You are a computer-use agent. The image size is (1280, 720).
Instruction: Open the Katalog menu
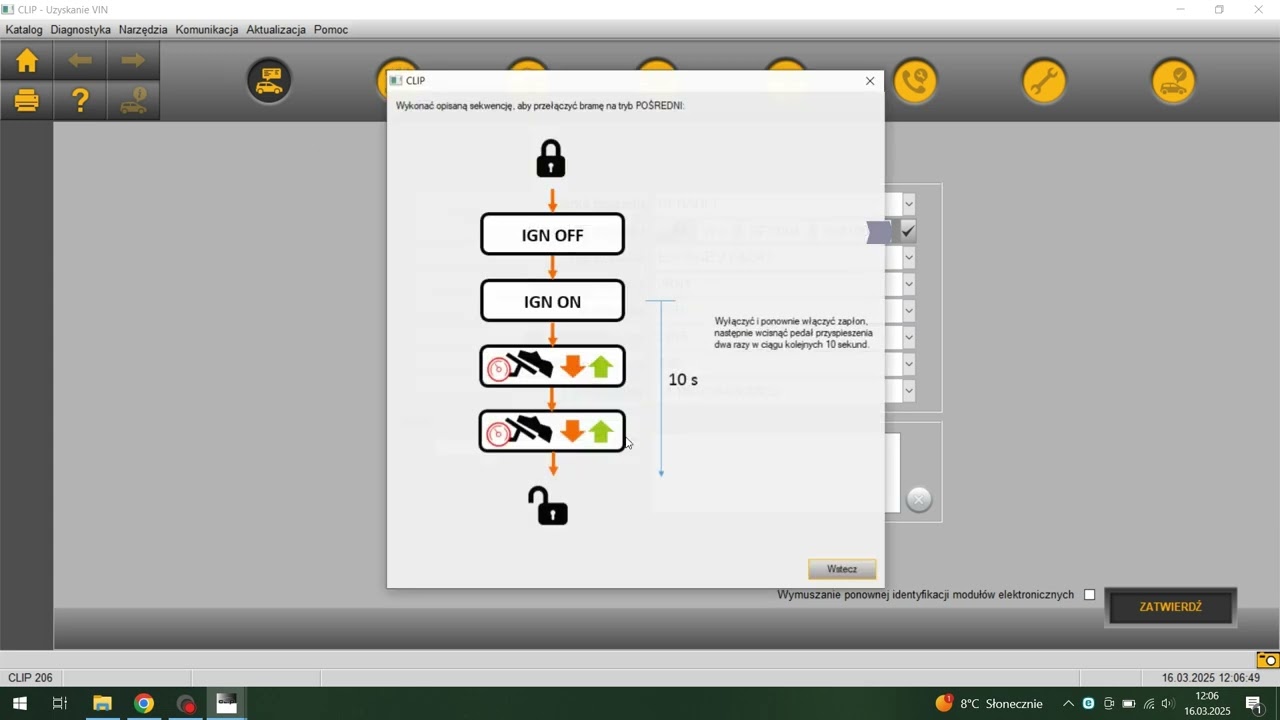click(24, 30)
